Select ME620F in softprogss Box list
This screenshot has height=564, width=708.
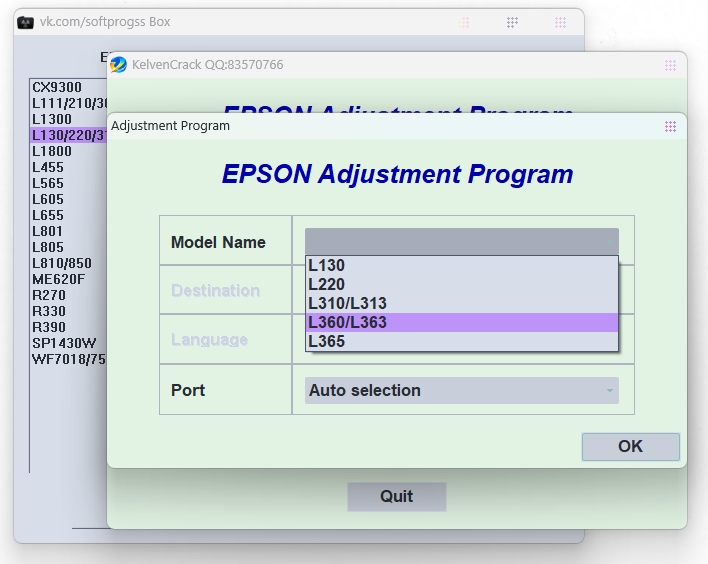click(x=69, y=280)
